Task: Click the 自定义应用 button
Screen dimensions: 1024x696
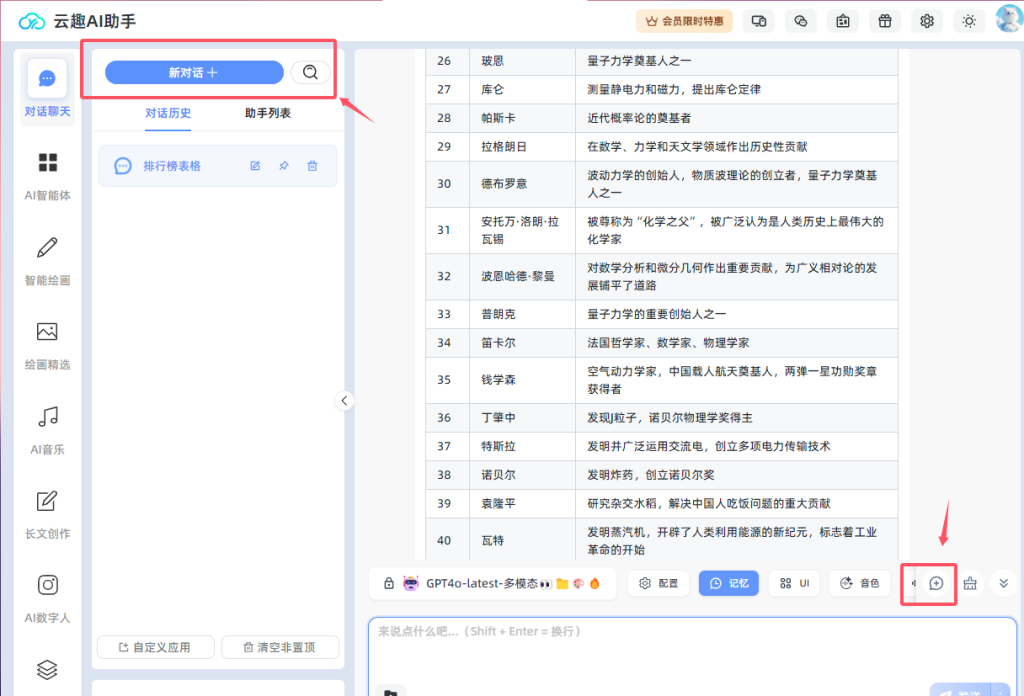Action: (155, 647)
